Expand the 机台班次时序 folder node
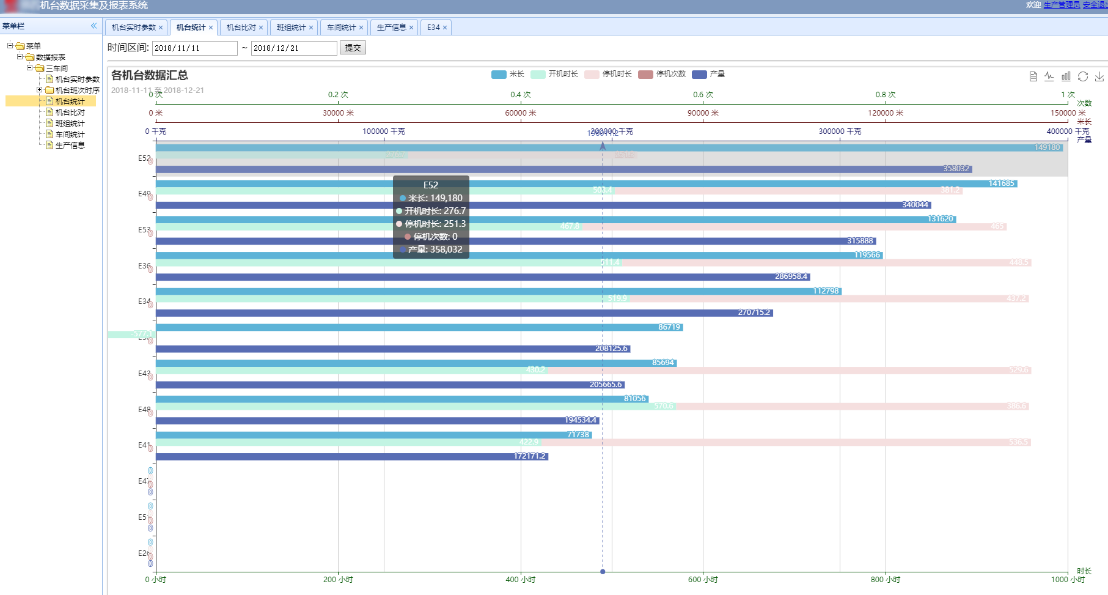 [40, 90]
